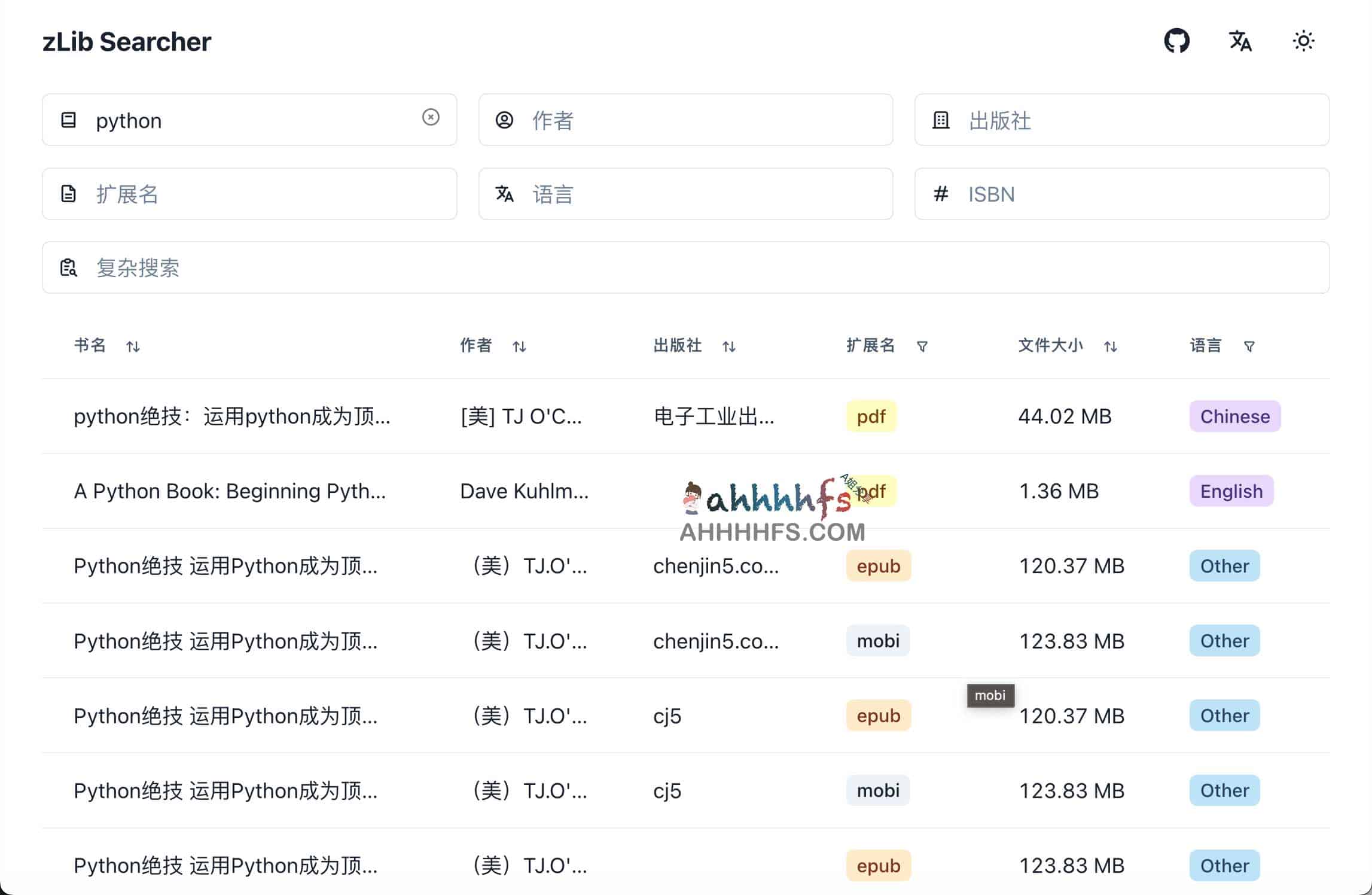Click the building icon beside 出版社 field
Screen dimensions: 1372x895
(x=941, y=120)
